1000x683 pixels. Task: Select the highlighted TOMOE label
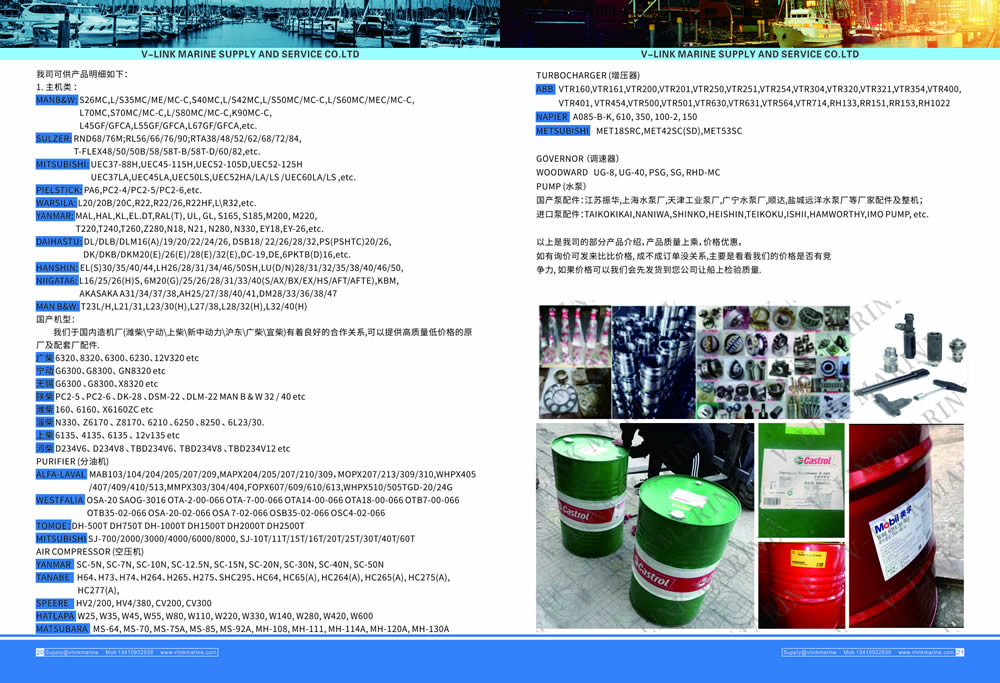tap(53, 526)
